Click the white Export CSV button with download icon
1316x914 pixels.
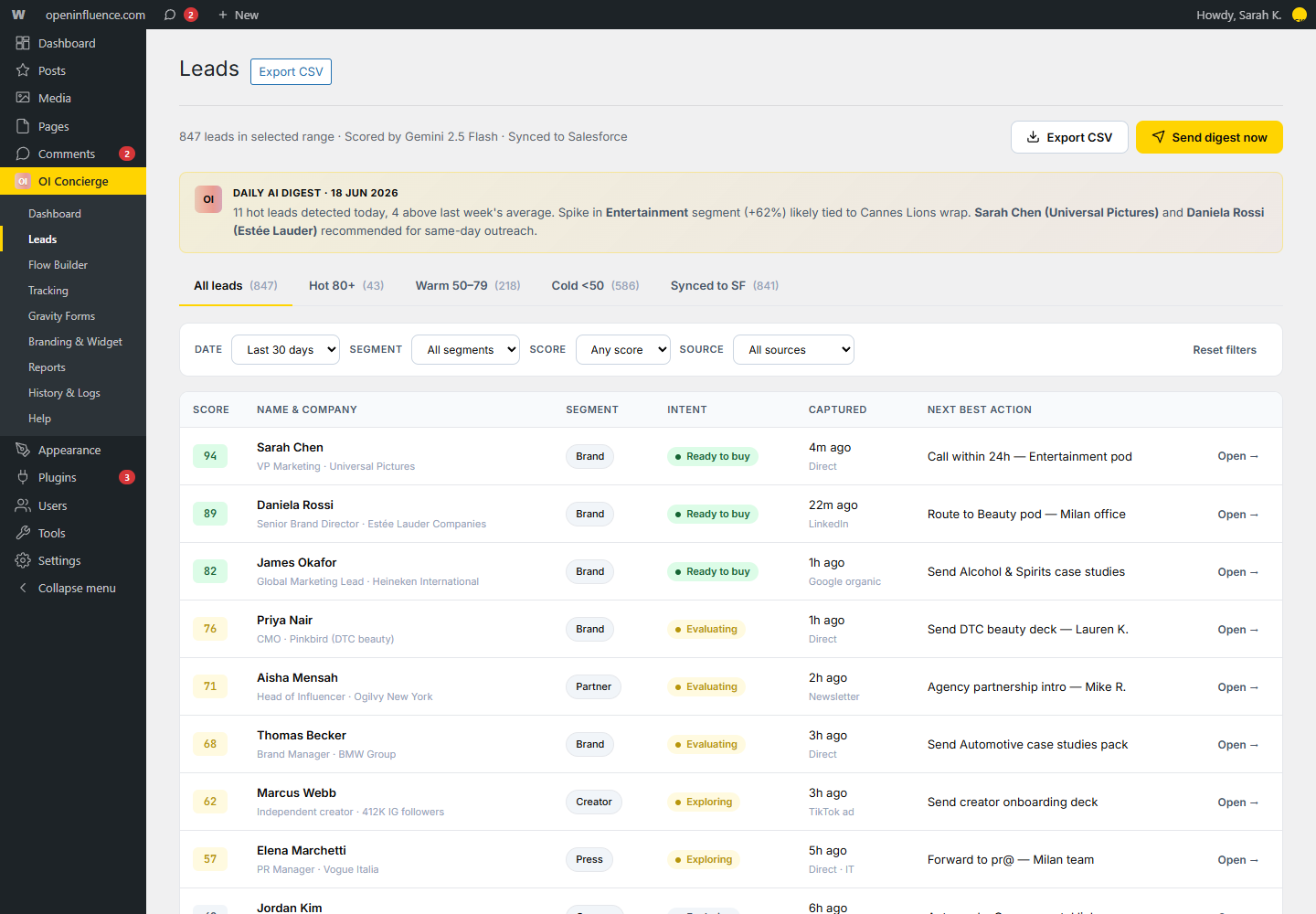click(1069, 137)
